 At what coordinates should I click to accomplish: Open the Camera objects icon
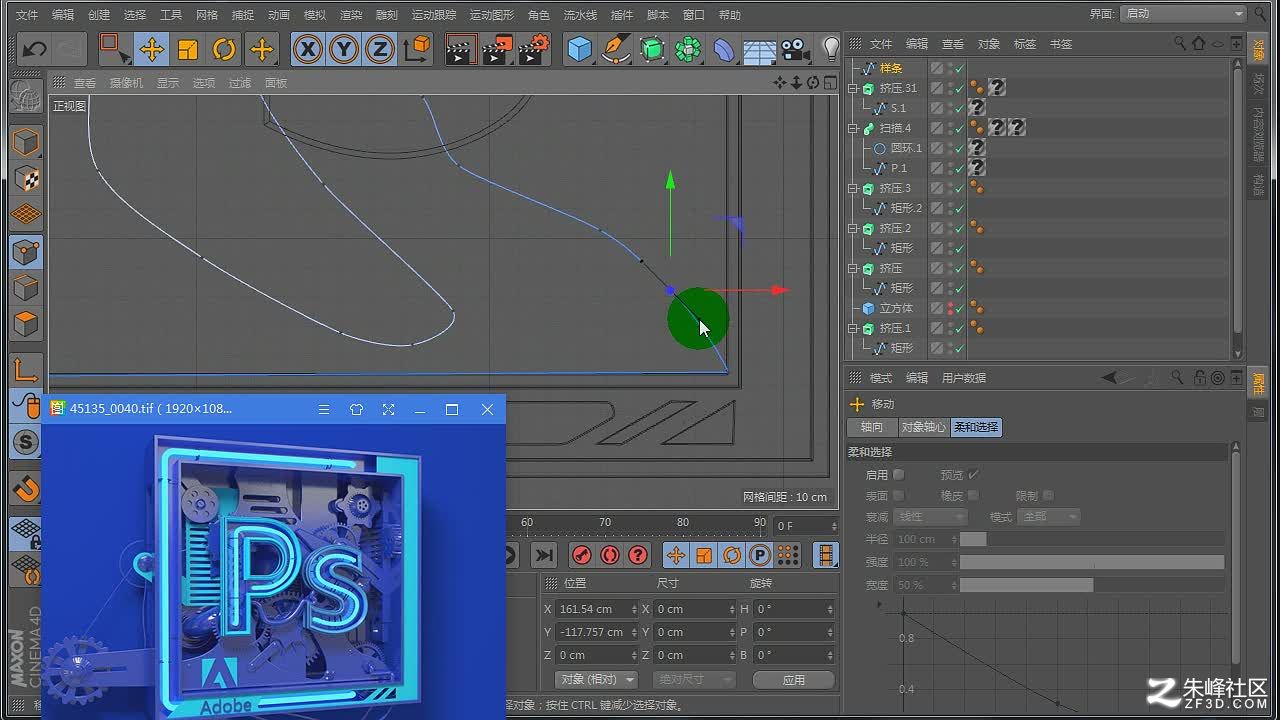[x=795, y=49]
